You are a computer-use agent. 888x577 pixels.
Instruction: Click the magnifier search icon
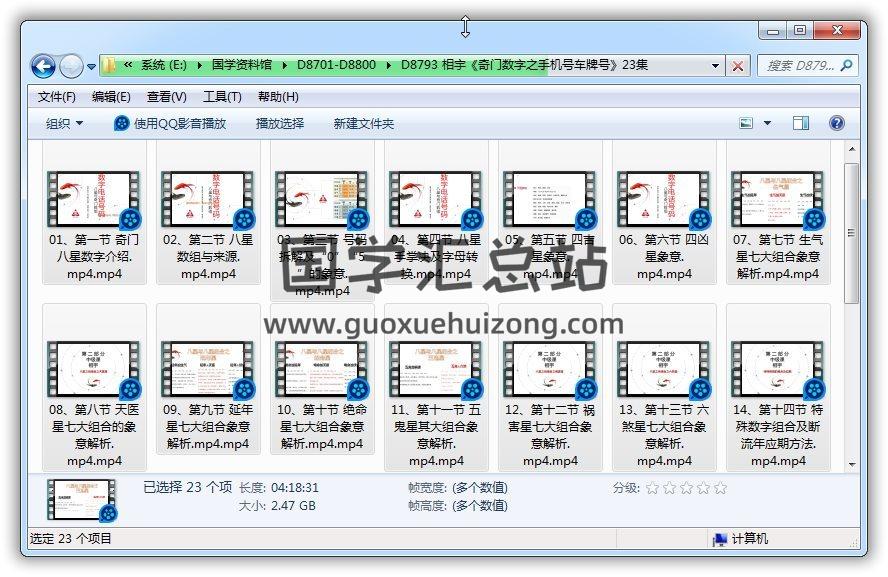tap(847, 66)
